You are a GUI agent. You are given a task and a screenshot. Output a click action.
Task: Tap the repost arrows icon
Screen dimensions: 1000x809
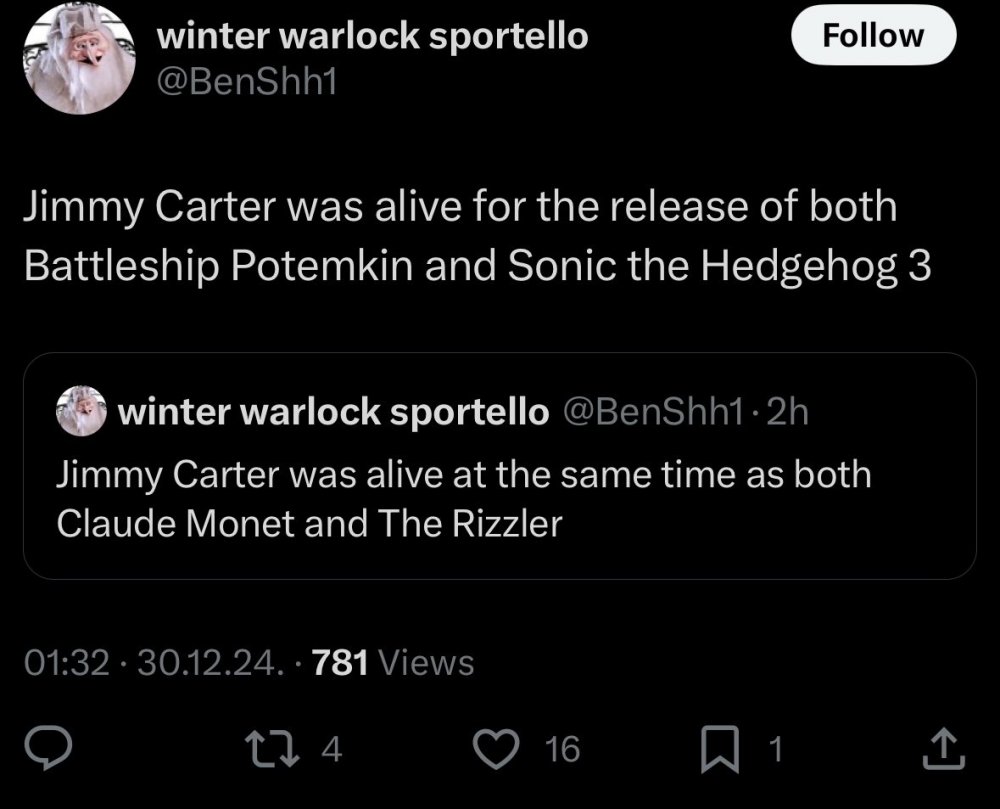[272, 748]
